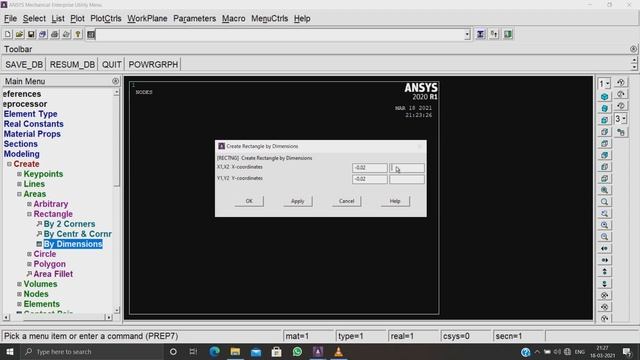Open the WorkPlane menu
Screen dimensions: 640x360
(147, 19)
